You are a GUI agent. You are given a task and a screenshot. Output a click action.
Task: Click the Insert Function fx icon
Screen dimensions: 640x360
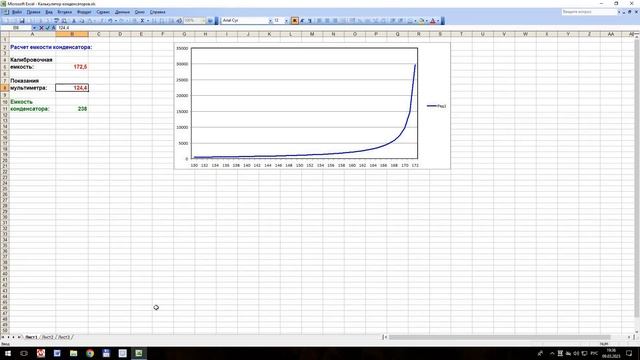tap(53, 28)
